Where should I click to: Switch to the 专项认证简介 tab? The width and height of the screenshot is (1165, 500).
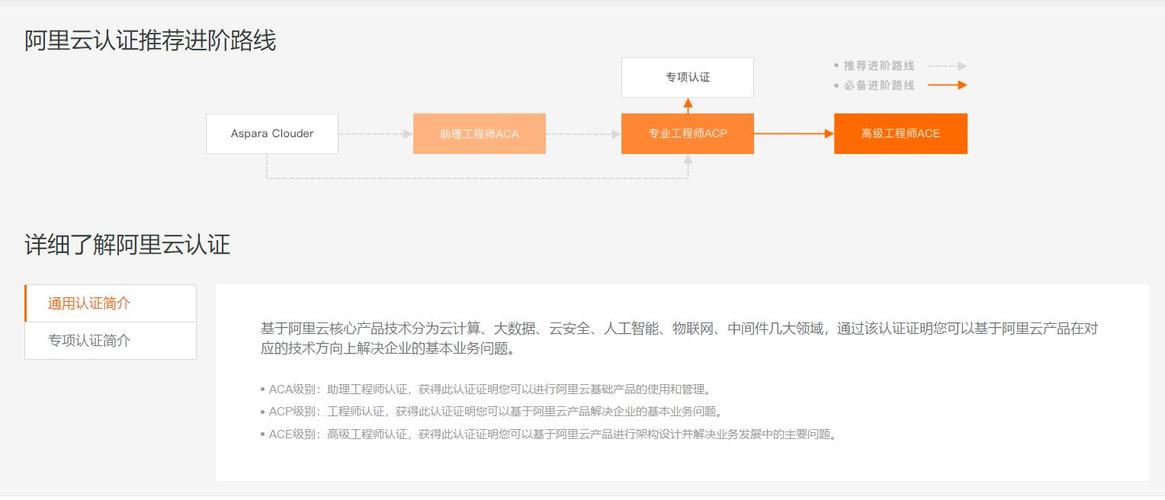tap(111, 341)
